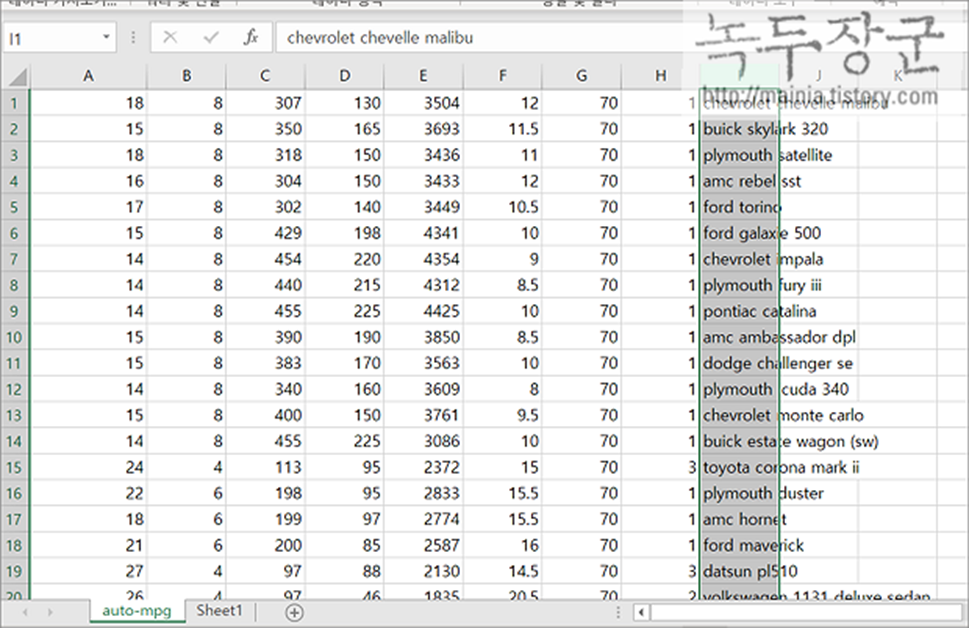
Task: Click cell A15 value 24
Action: pyautogui.click(x=88, y=467)
